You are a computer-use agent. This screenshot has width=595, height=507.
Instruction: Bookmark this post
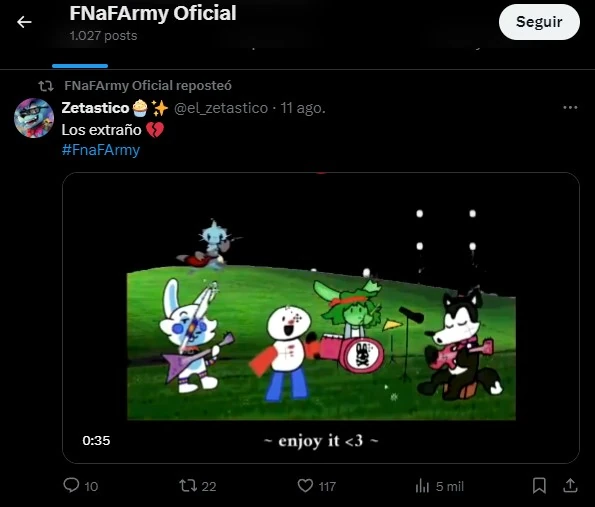click(539, 485)
